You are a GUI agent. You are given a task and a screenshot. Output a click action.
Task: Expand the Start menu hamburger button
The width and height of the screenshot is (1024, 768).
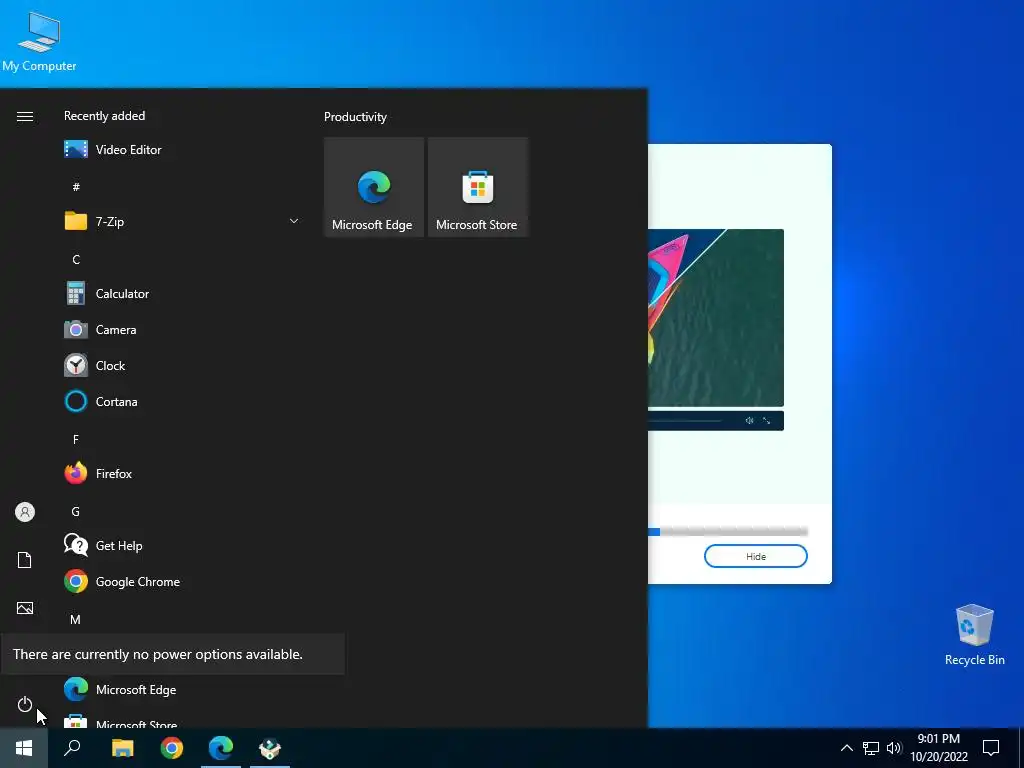tap(25, 116)
